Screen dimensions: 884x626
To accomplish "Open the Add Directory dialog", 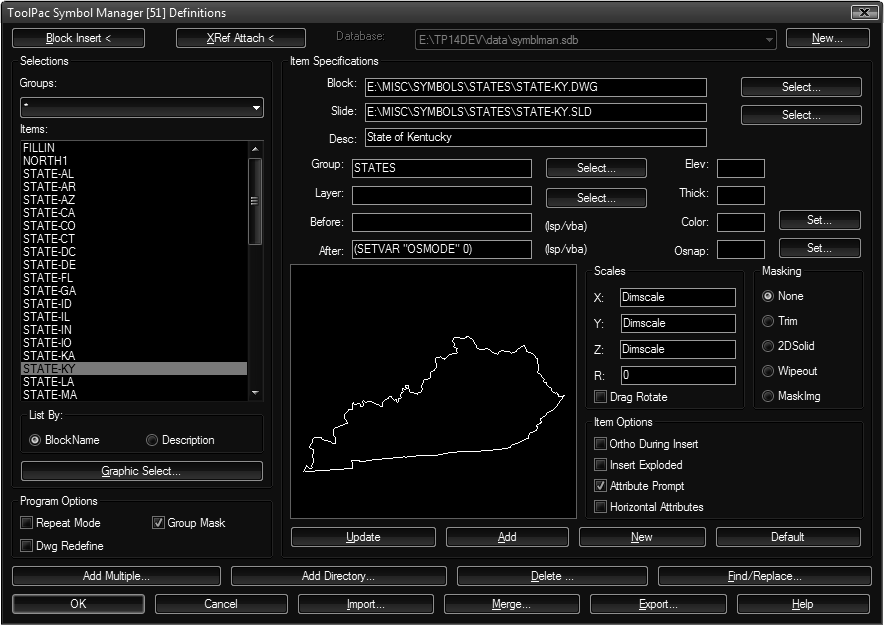I will 338,576.
